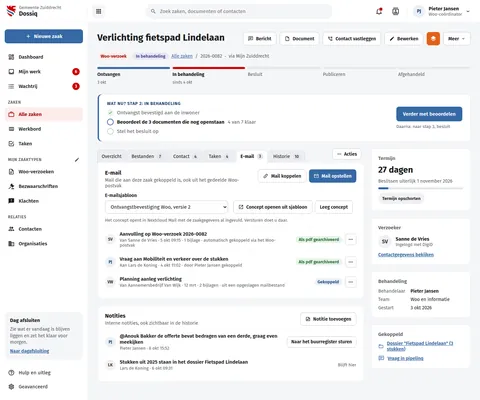480x400 pixels.
Task: Click the SV avatar of Sanne de Vries
Action: click(x=385, y=241)
